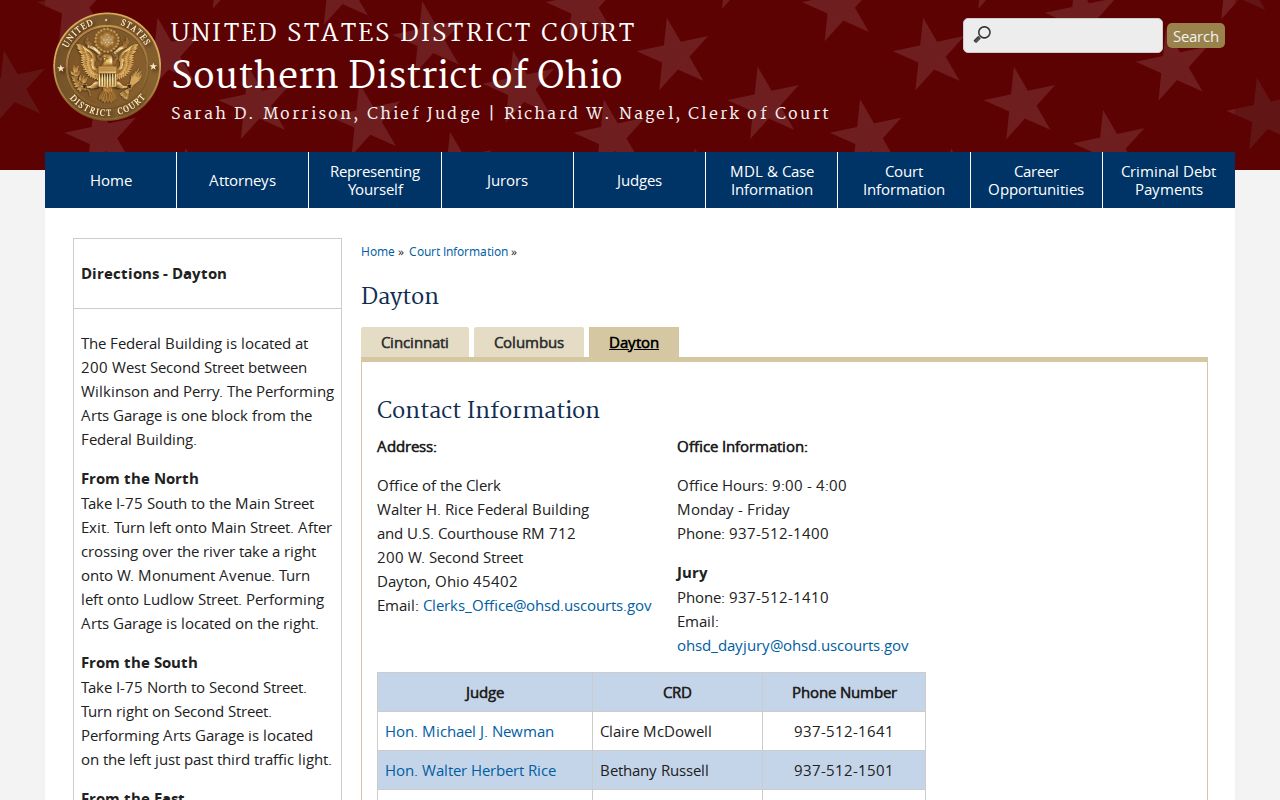Click the District Court seal logo
Image resolution: width=1280 pixels, height=800 pixels.
pos(107,67)
